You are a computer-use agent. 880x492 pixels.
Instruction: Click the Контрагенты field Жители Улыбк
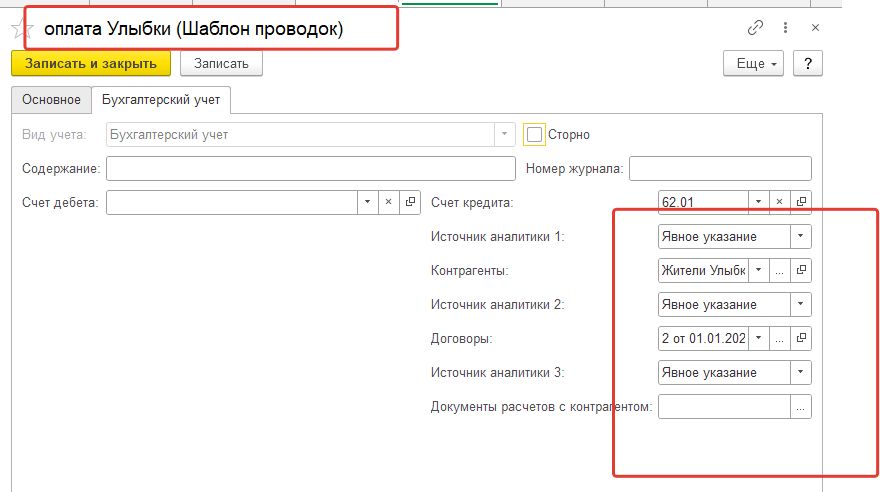click(x=703, y=270)
